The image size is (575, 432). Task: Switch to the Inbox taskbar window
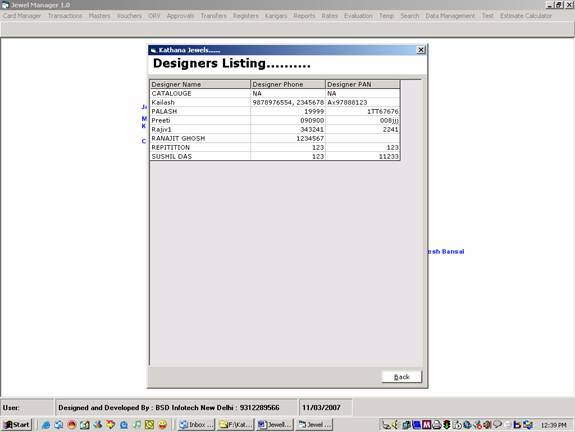pyautogui.click(x=197, y=425)
